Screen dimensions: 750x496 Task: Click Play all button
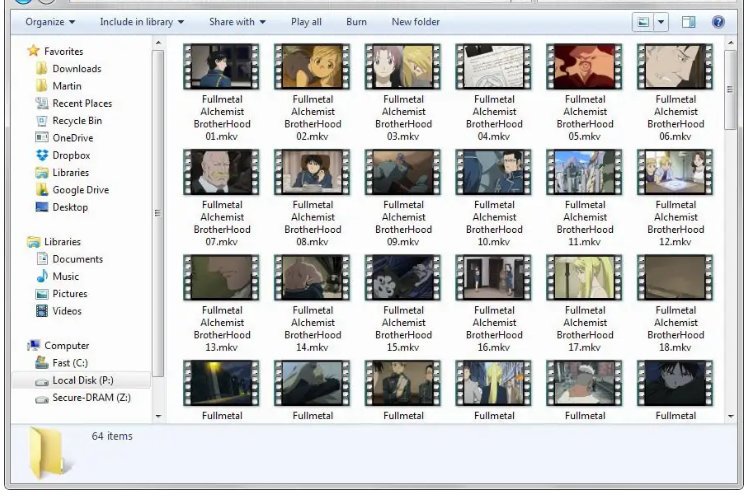pos(306,22)
